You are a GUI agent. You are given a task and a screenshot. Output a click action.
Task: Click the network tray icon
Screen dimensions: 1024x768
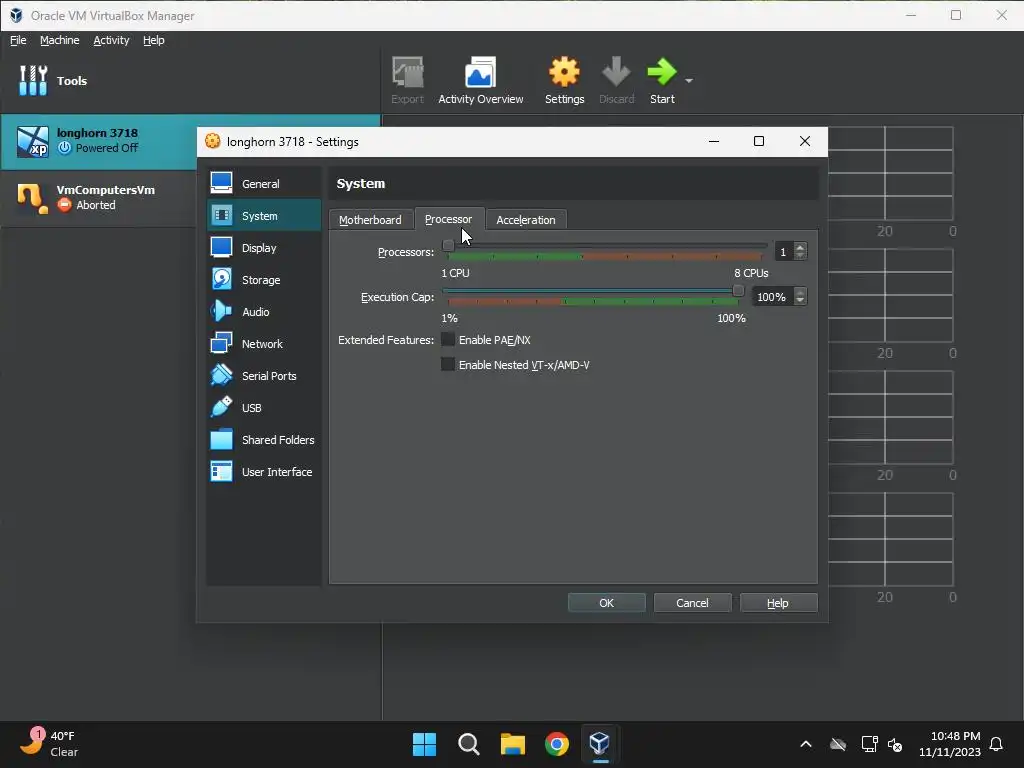[x=869, y=744]
